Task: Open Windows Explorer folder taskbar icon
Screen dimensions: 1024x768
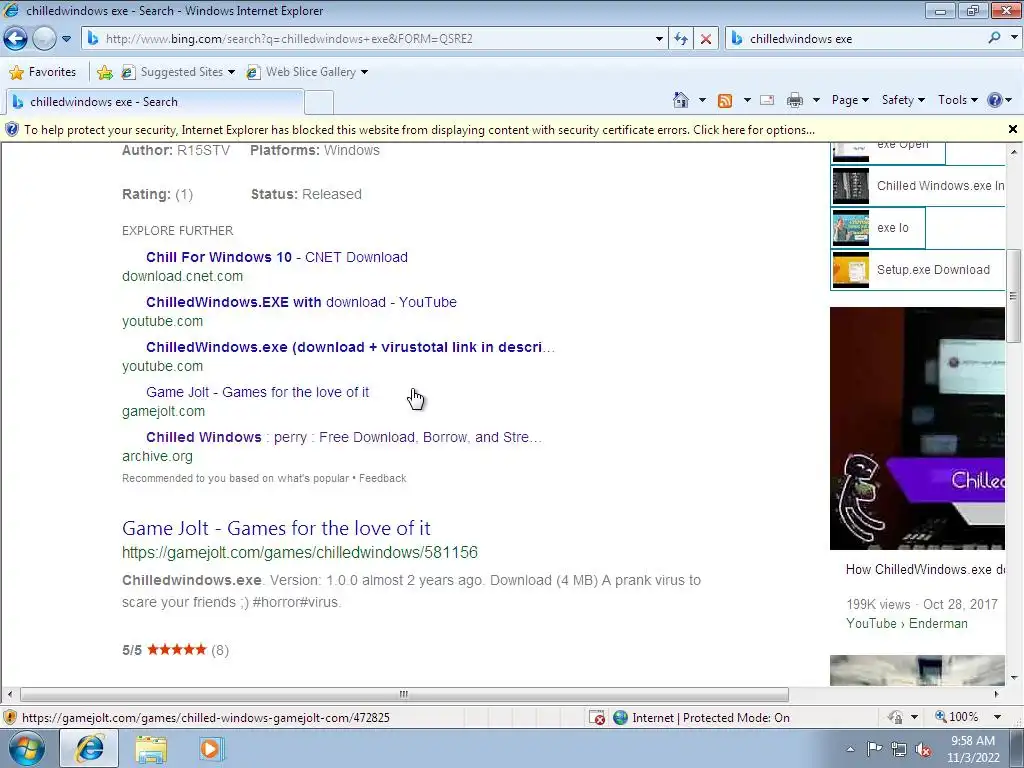Action: pyautogui.click(x=151, y=748)
